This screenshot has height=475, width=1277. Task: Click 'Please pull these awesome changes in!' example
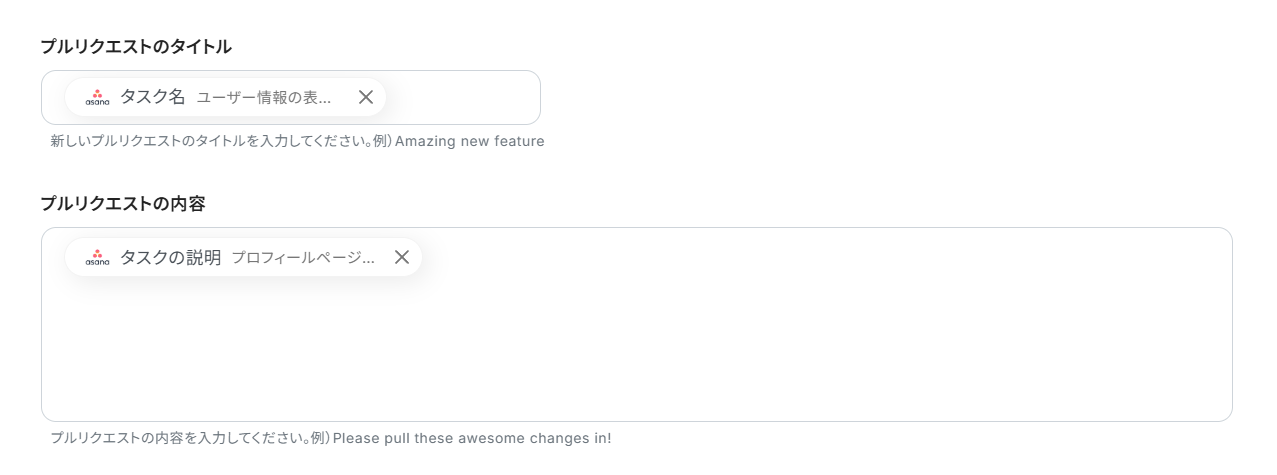click(x=472, y=438)
